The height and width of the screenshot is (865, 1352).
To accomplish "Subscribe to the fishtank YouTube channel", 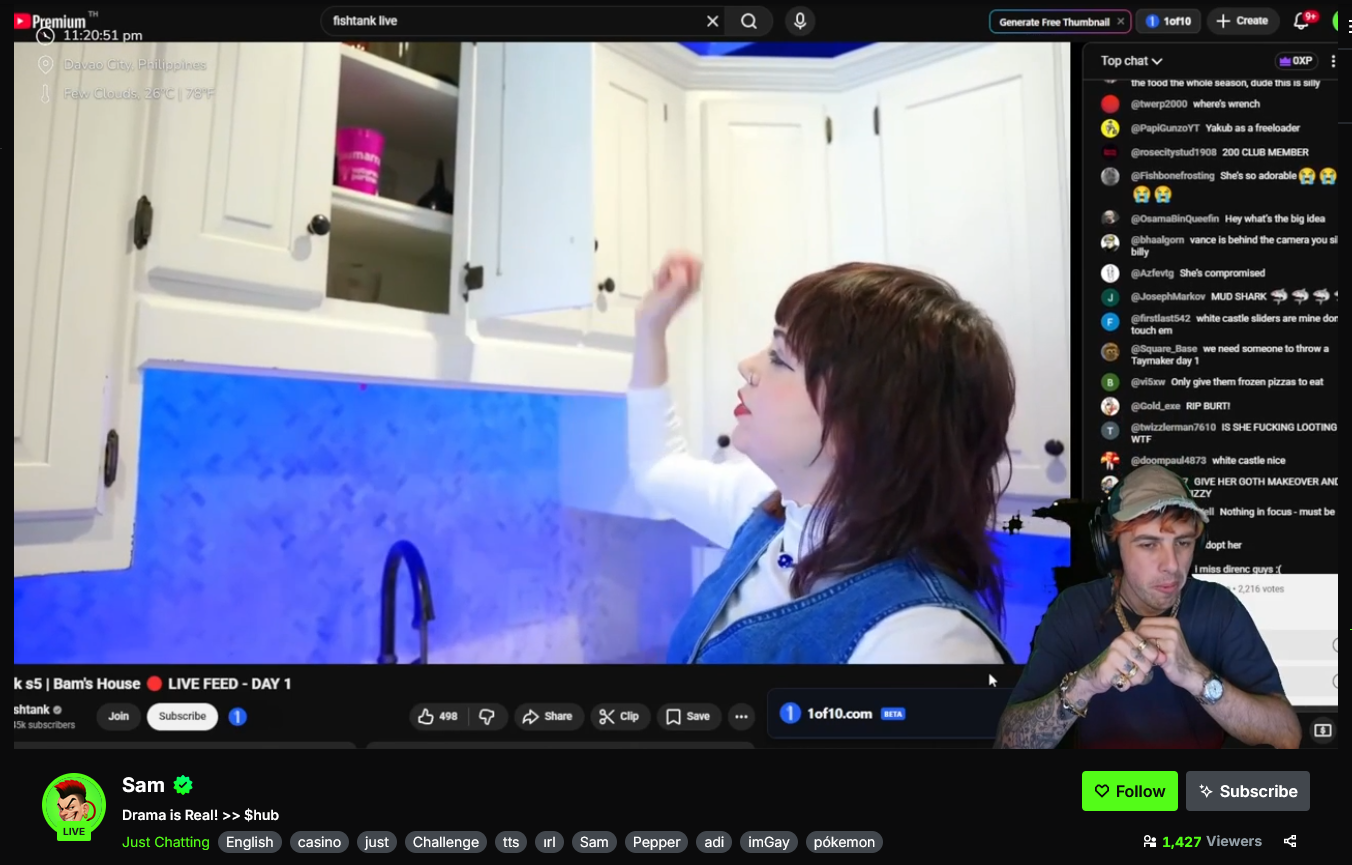I will pyautogui.click(x=182, y=716).
